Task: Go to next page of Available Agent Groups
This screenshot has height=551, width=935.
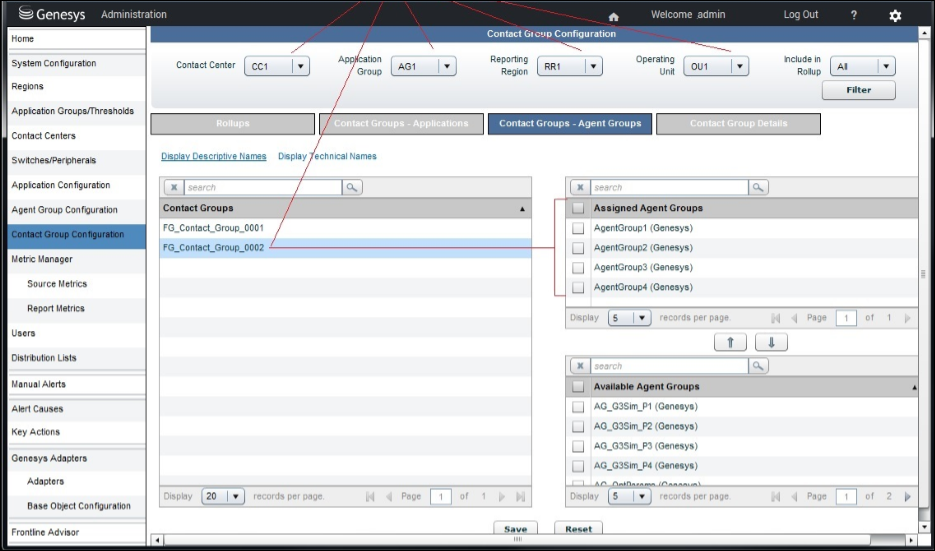Action: coord(908,496)
